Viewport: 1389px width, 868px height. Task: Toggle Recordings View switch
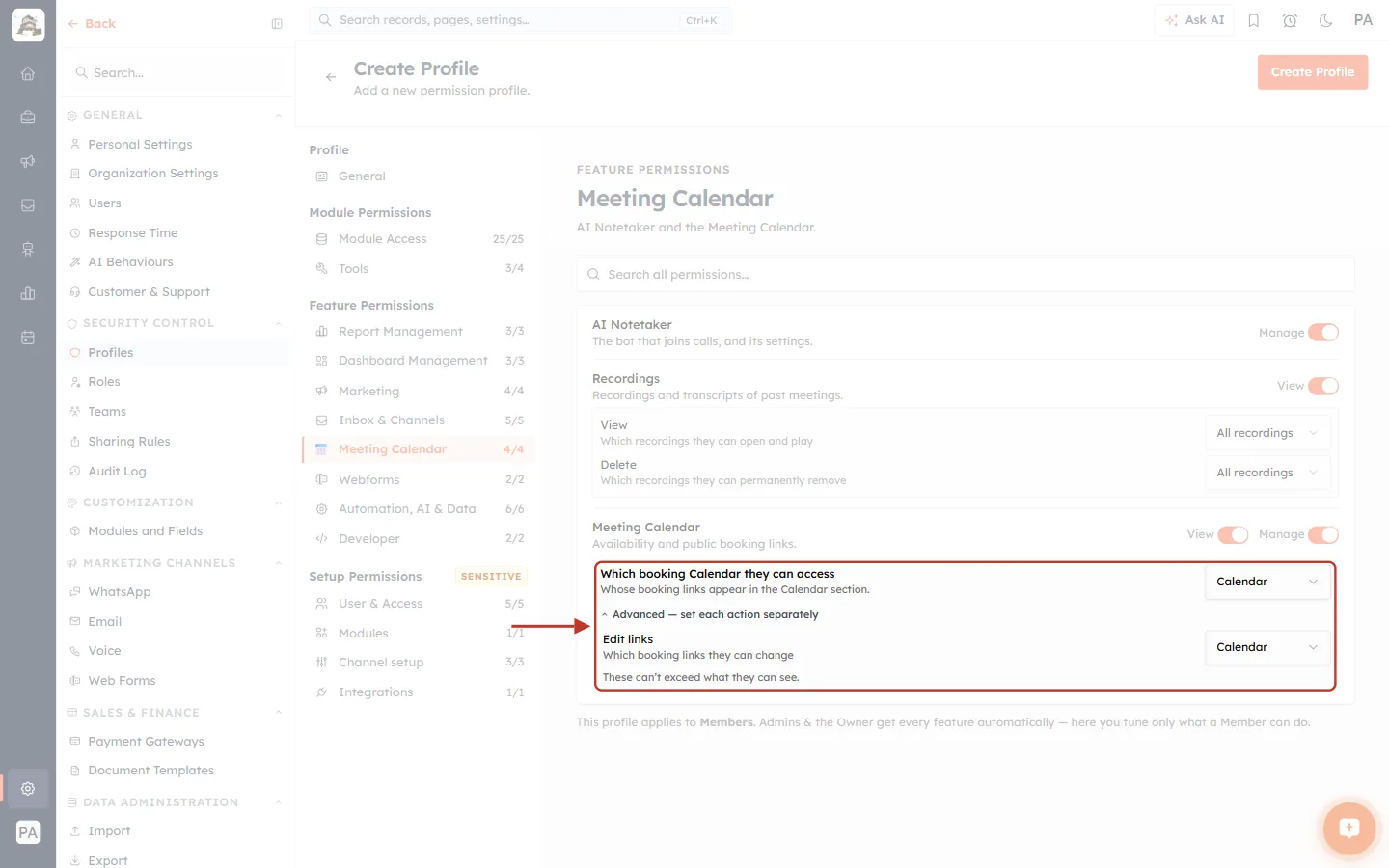click(1323, 386)
